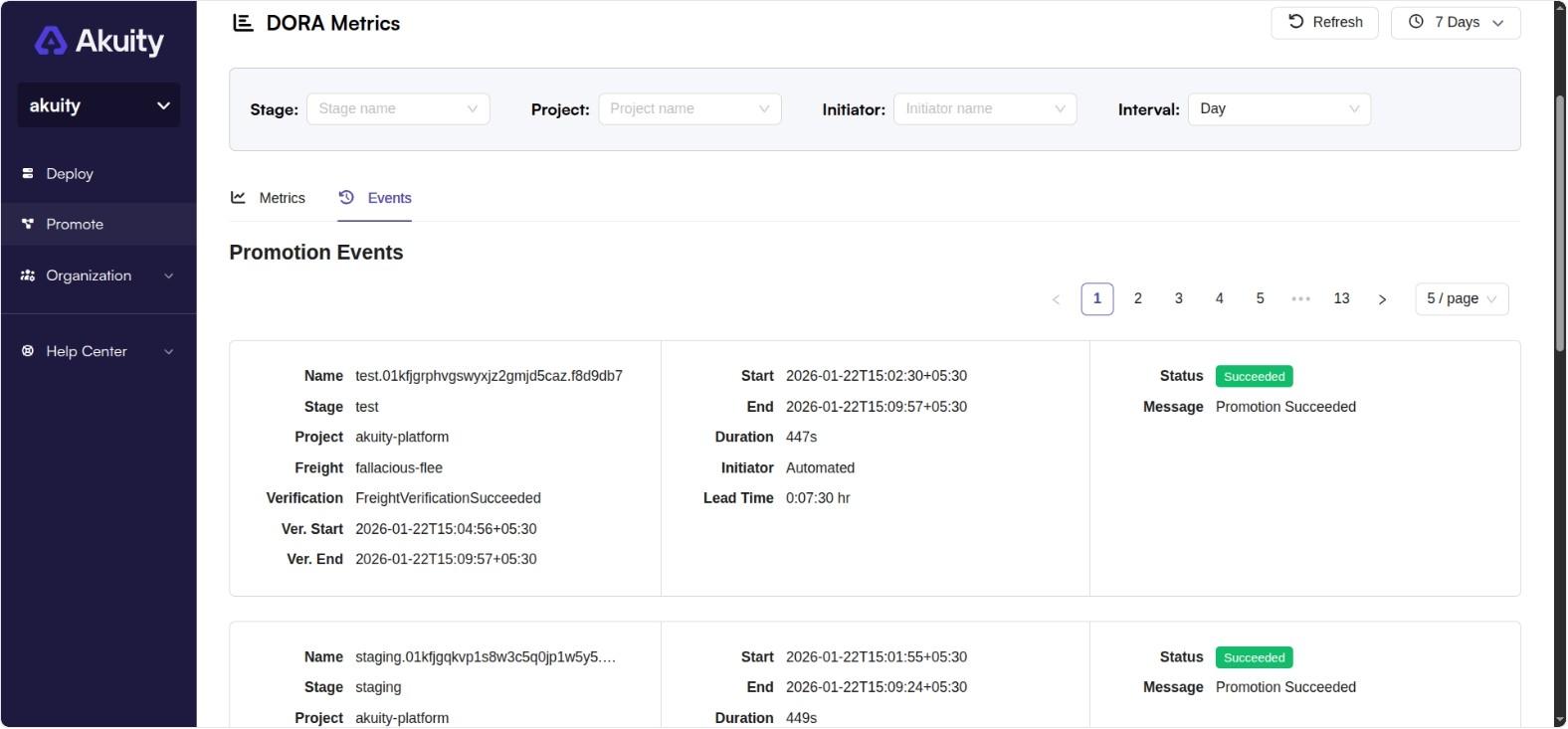
Task: Open the Initiator name dropdown
Action: pos(985,108)
